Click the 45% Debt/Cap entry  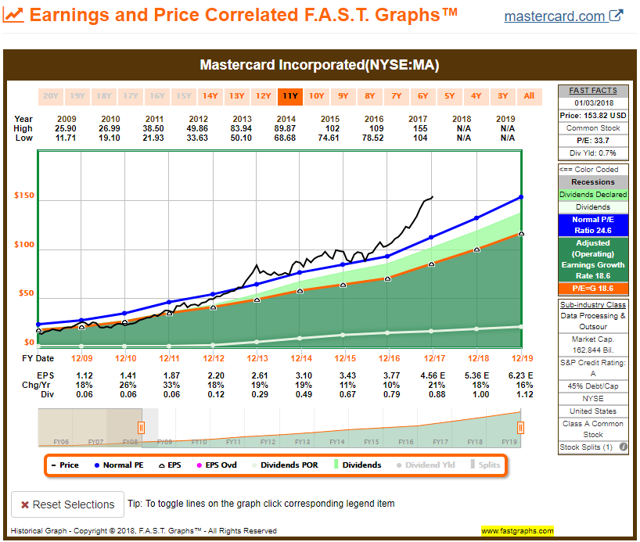click(593, 386)
